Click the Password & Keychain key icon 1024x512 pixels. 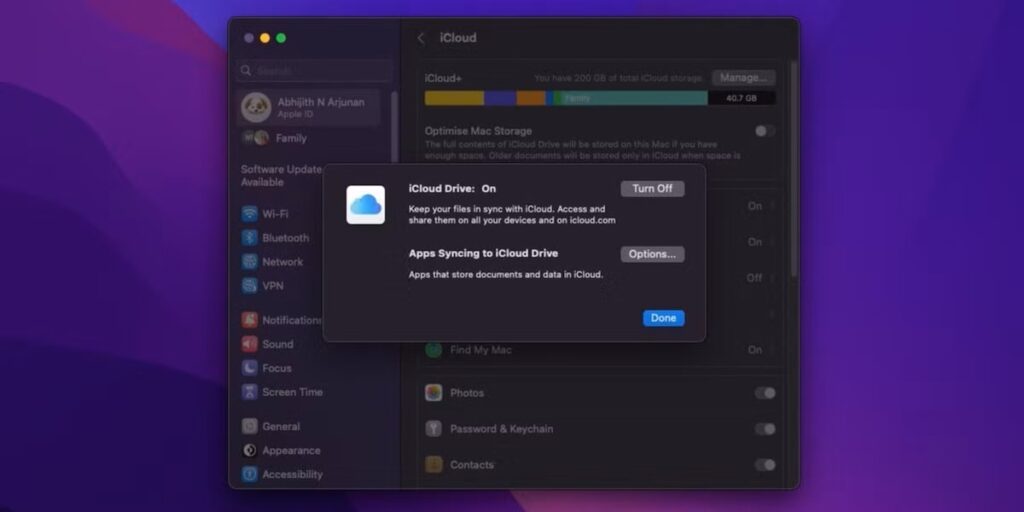434,429
